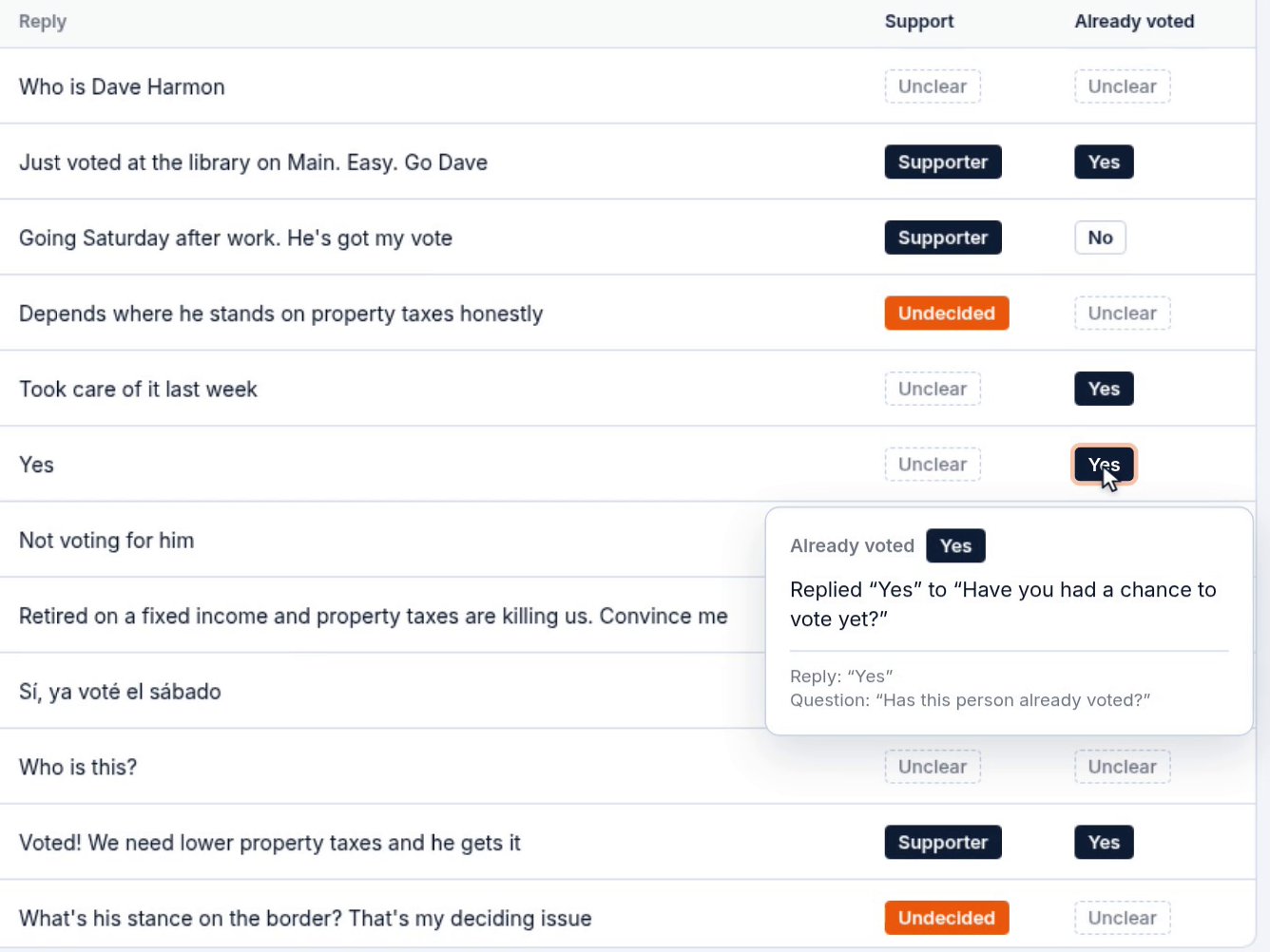This screenshot has height=952, width=1270.
Task: Select reply 'Who is this?'
Action: (x=78, y=767)
